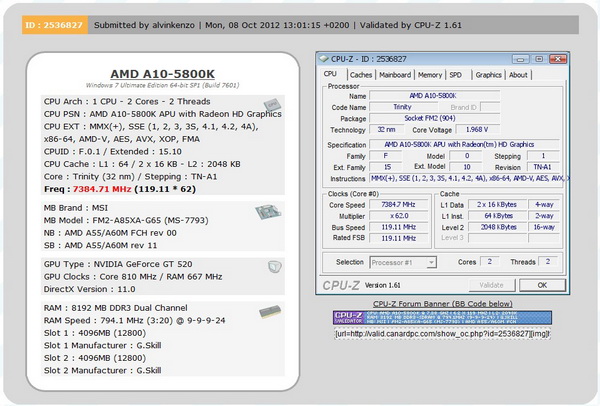600x406 pixels.
Task: Click the GPU shield icon beside GPU Type
Action: coord(274,266)
